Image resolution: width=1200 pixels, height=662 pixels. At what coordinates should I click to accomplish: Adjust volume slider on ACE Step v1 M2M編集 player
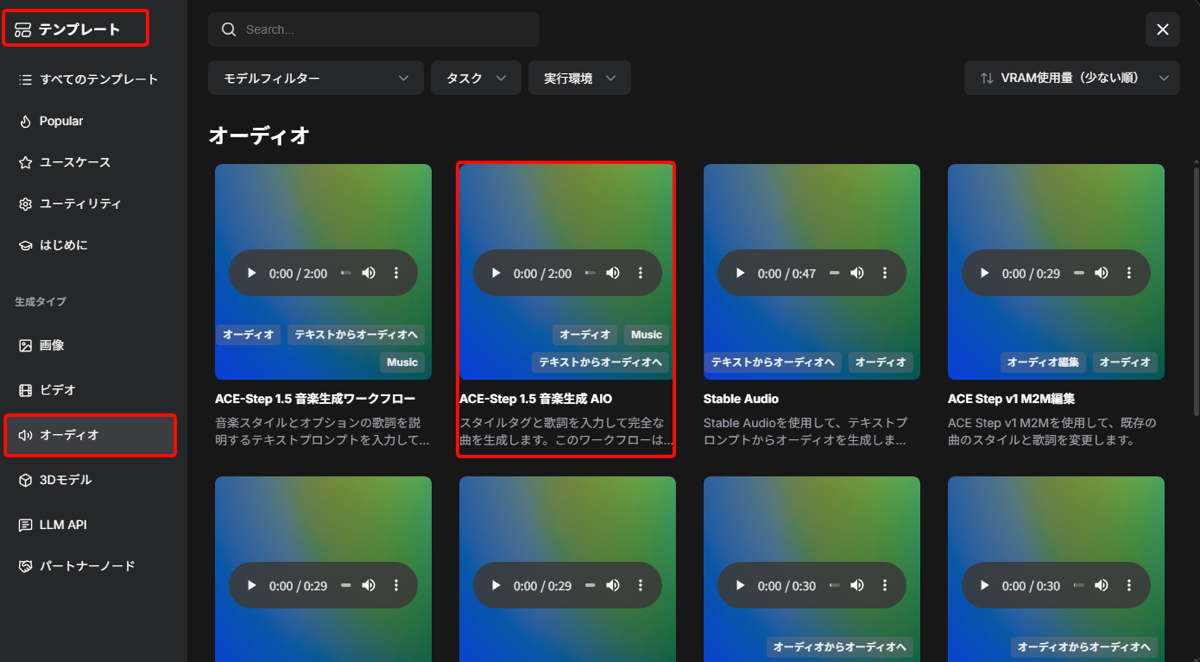[x=1078, y=273]
